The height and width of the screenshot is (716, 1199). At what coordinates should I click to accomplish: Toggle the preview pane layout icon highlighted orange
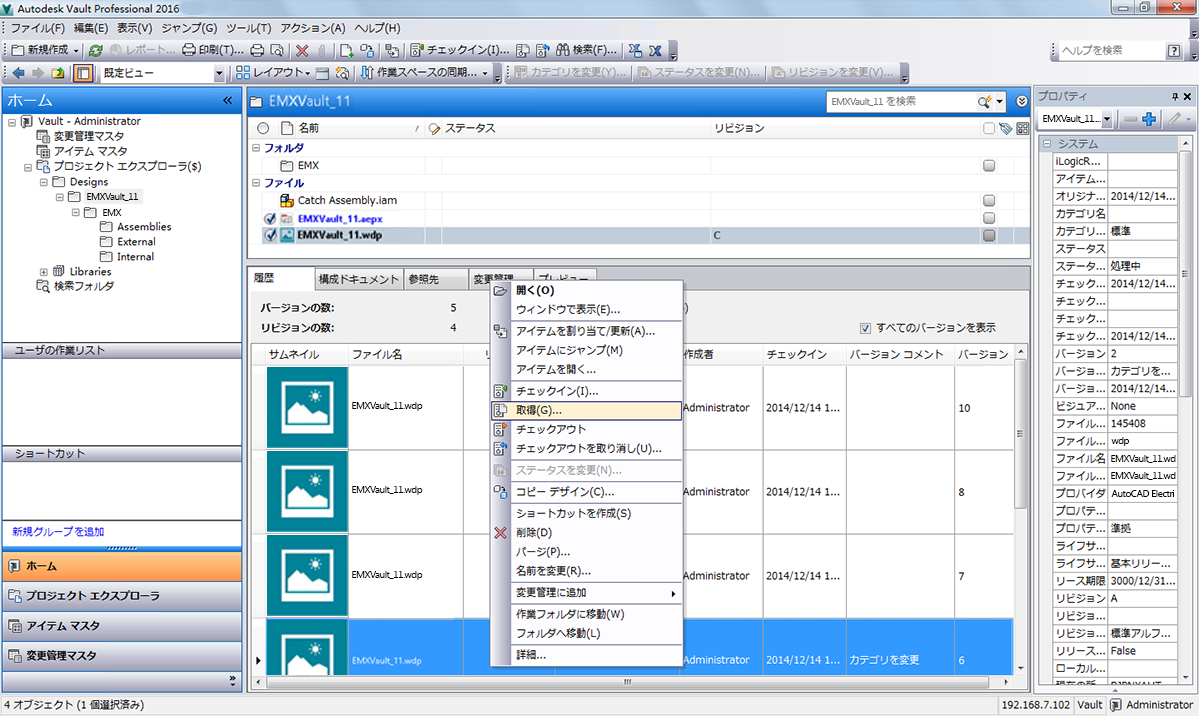pos(83,73)
